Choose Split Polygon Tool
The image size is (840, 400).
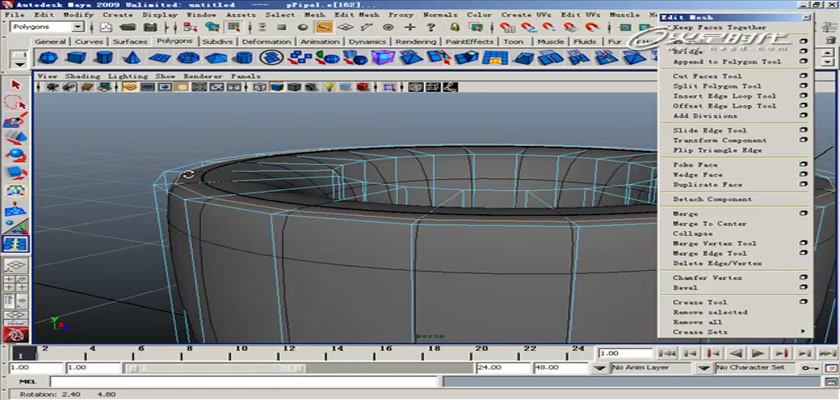[x=717, y=86]
